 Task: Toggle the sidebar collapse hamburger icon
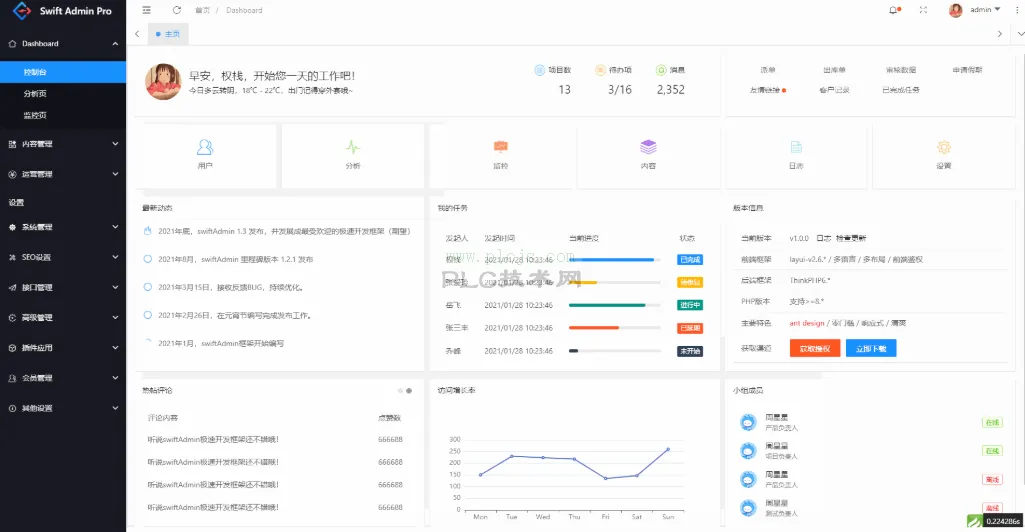click(146, 10)
